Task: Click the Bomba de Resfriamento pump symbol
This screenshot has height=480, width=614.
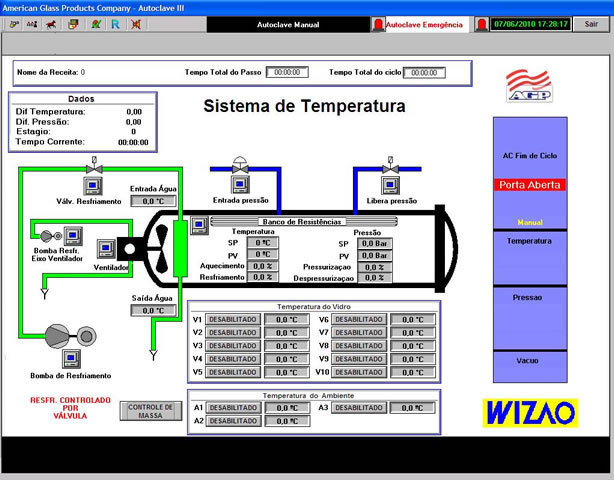Action: 71,336
